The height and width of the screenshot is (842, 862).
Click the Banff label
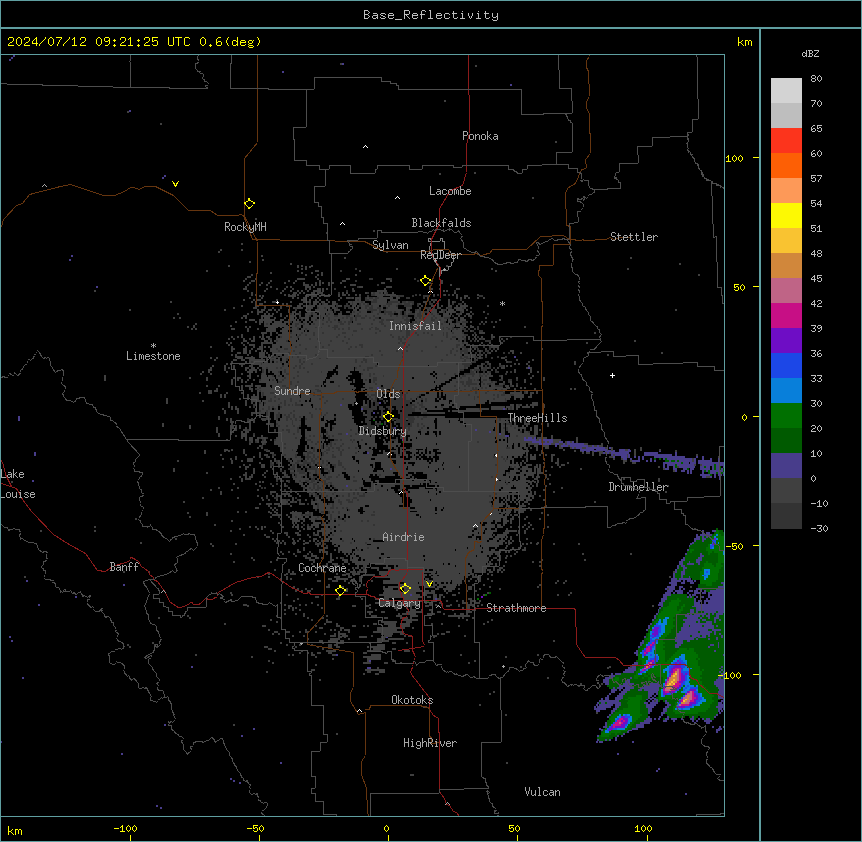tap(124, 567)
